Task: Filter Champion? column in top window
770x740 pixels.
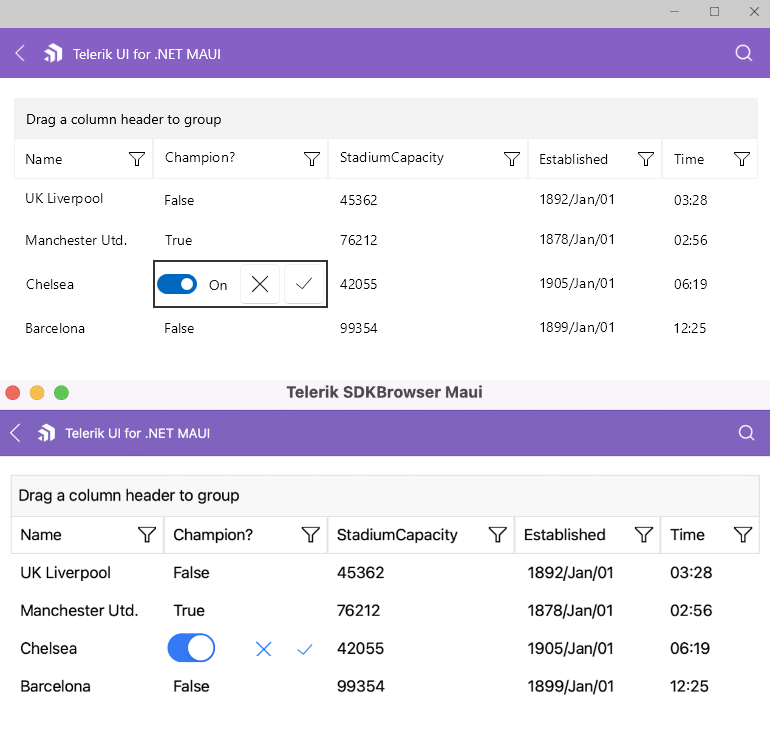Action: tap(312, 159)
